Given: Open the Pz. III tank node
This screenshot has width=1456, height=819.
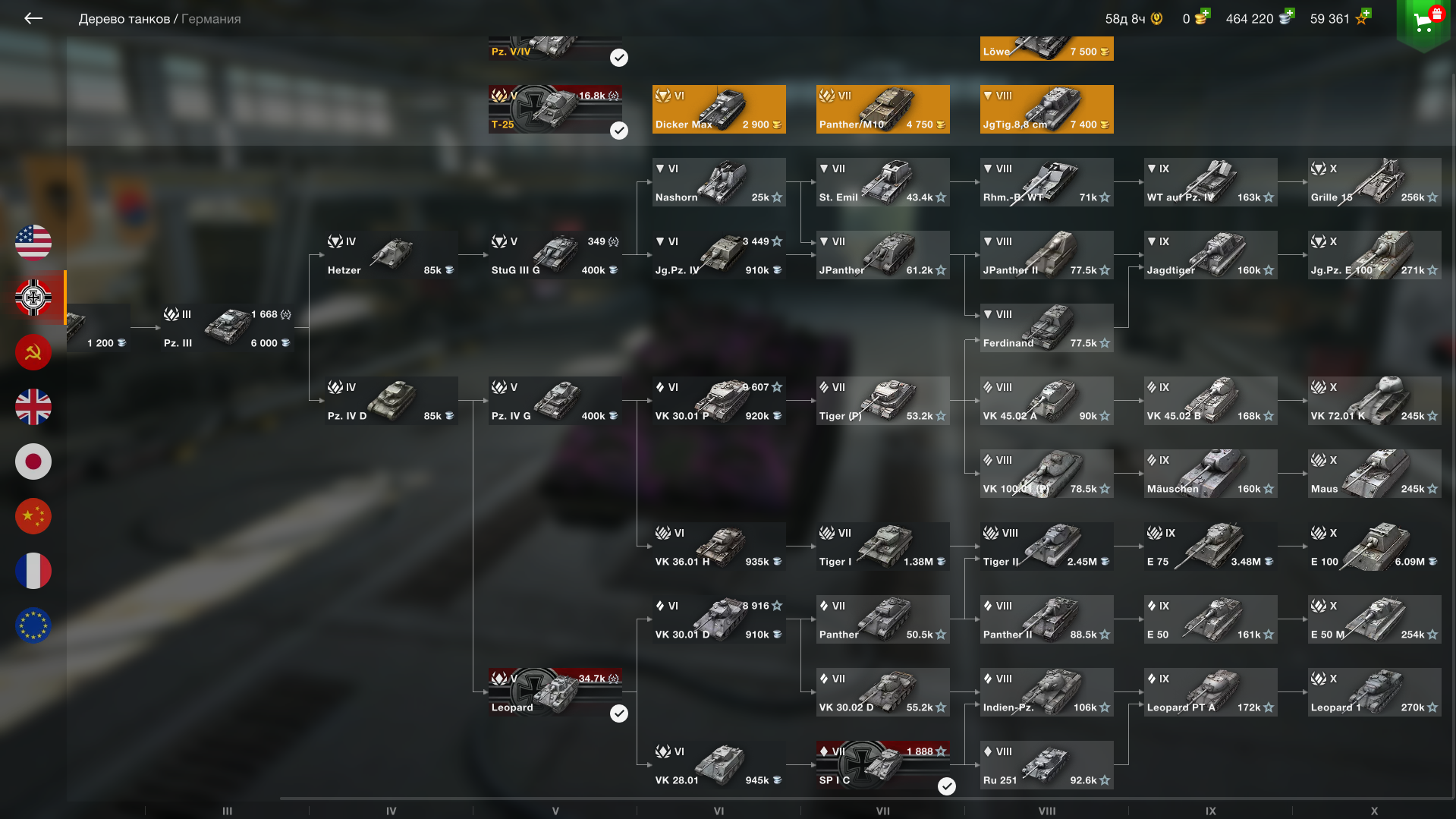Looking at the screenshot, I should (228, 328).
